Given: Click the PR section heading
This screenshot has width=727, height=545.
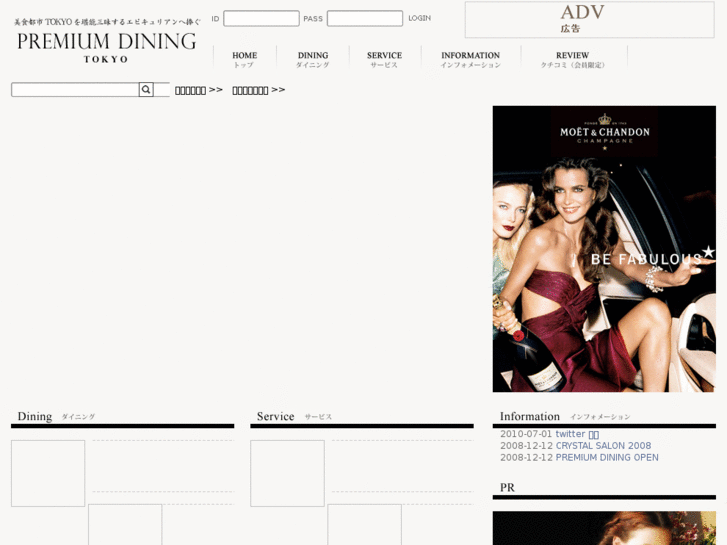Looking at the screenshot, I should pyautogui.click(x=507, y=487).
